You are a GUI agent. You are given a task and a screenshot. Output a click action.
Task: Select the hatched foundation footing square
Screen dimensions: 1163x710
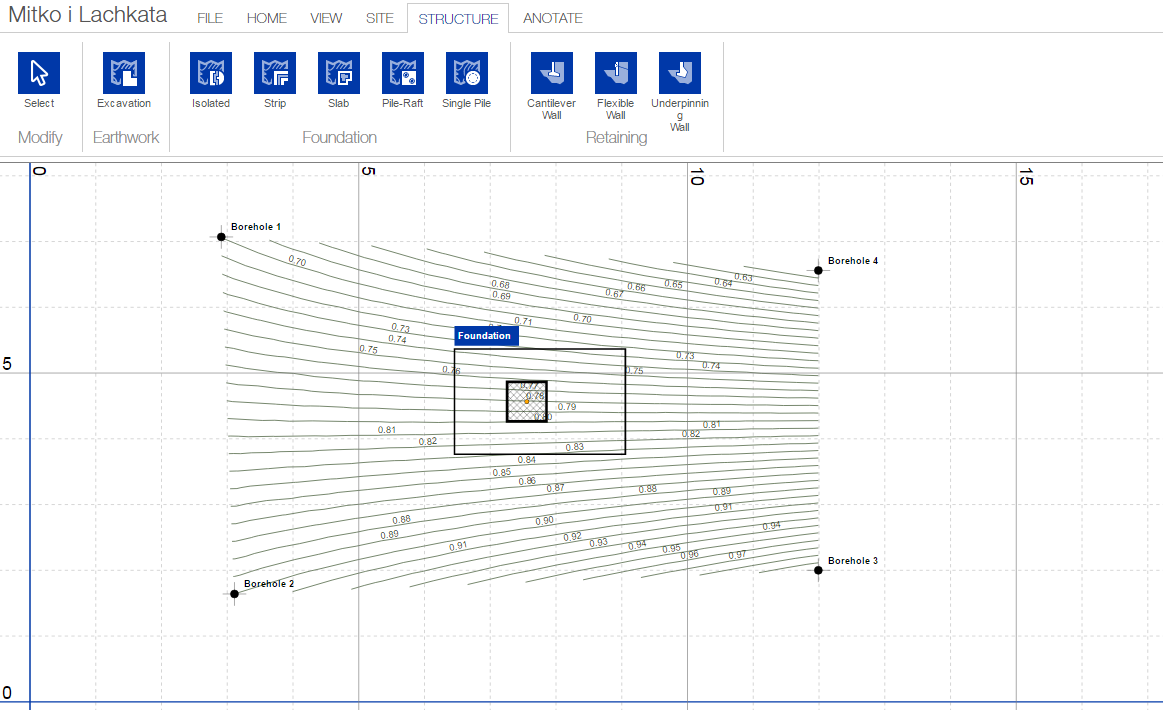point(527,401)
